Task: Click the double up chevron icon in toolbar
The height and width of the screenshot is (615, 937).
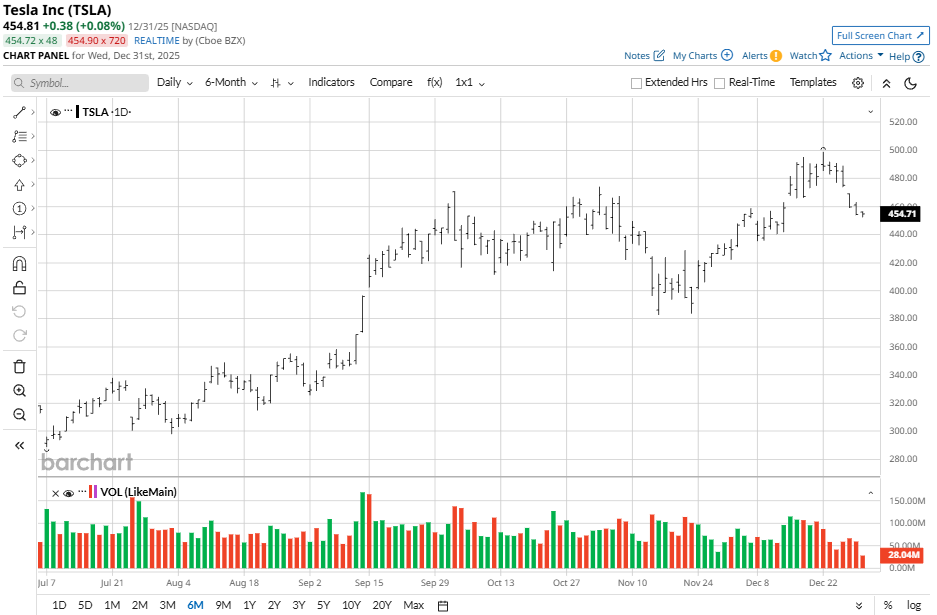Action: [886, 84]
